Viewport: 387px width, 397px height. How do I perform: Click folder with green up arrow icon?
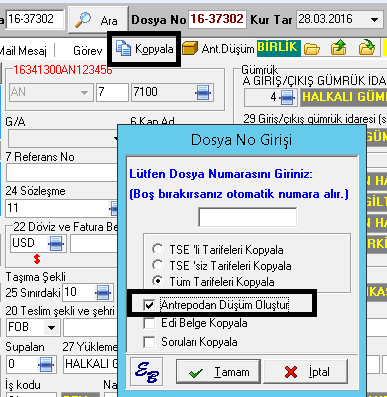point(338,48)
